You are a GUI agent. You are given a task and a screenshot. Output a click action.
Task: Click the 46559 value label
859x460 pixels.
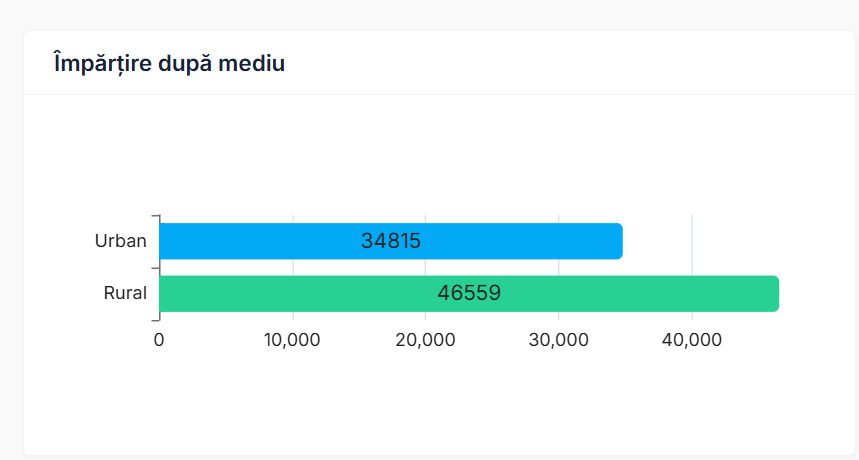469,293
